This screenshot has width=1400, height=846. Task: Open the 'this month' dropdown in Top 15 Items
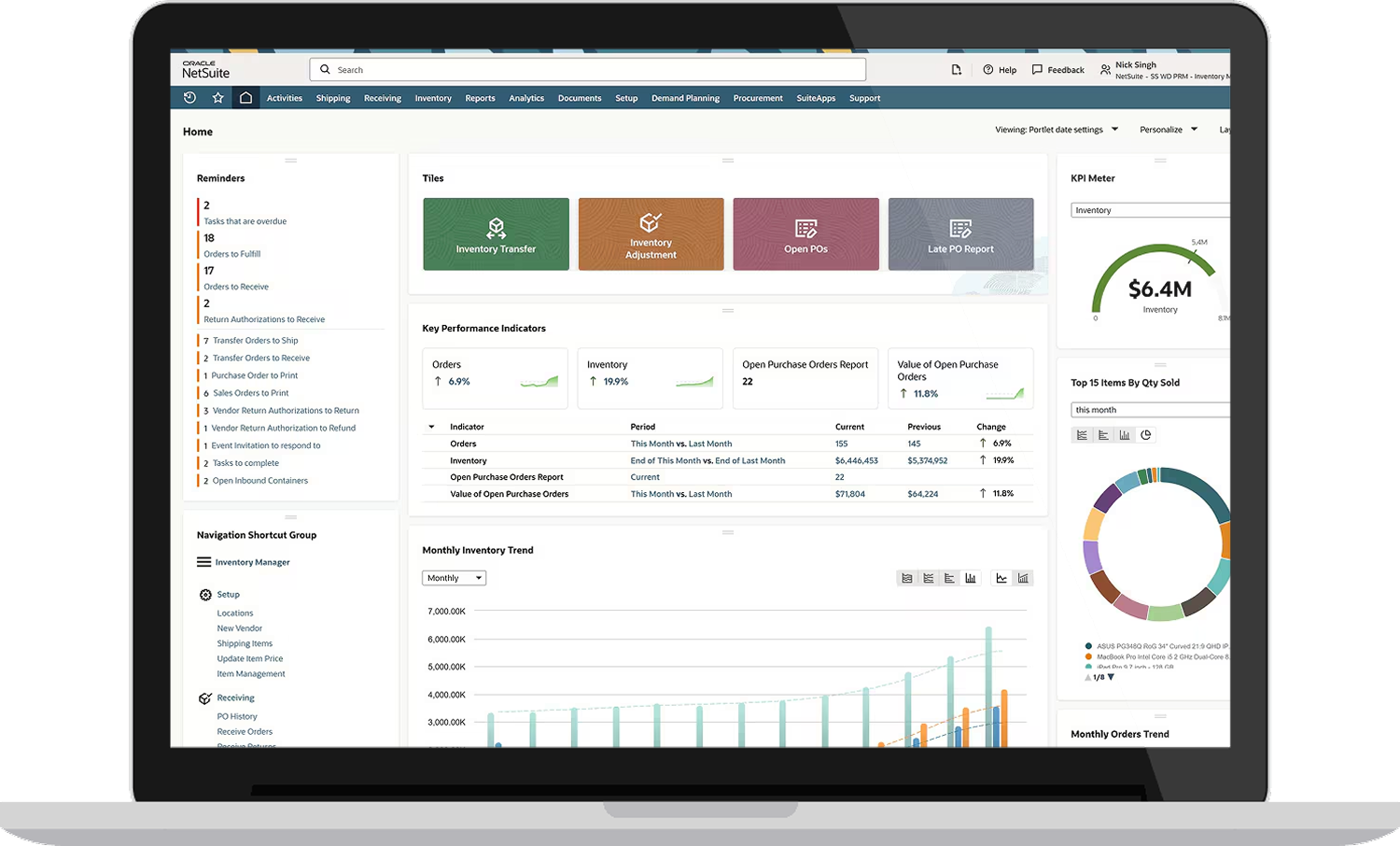click(x=1150, y=409)
